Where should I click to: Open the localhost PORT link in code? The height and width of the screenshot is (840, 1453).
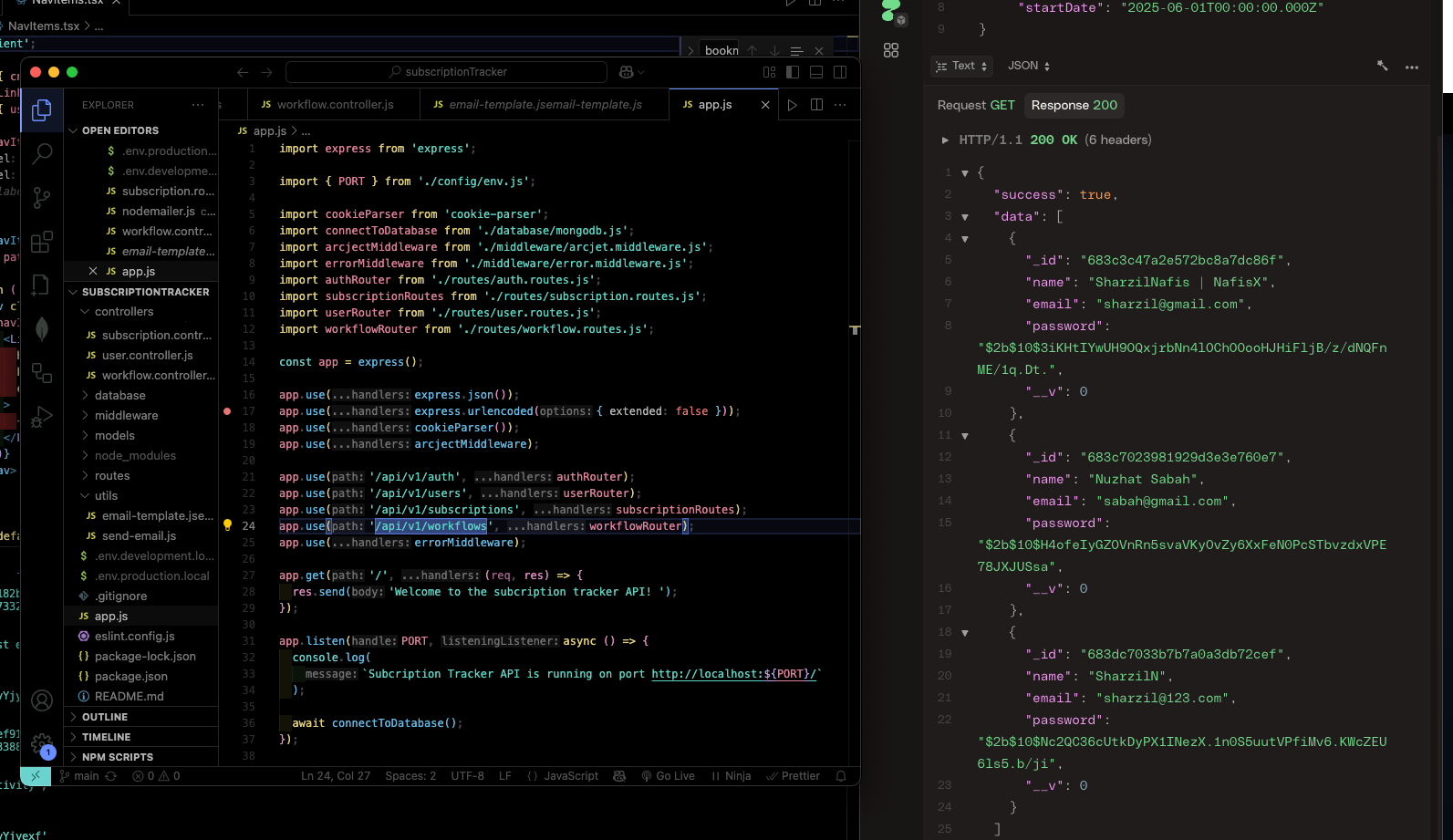pos(733,674)
